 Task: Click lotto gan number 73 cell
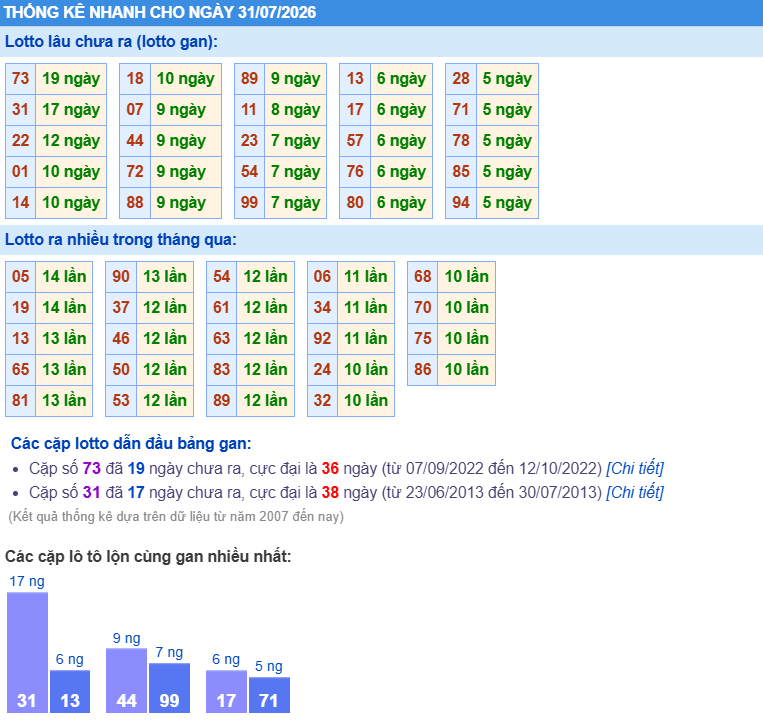coord(20,78)
